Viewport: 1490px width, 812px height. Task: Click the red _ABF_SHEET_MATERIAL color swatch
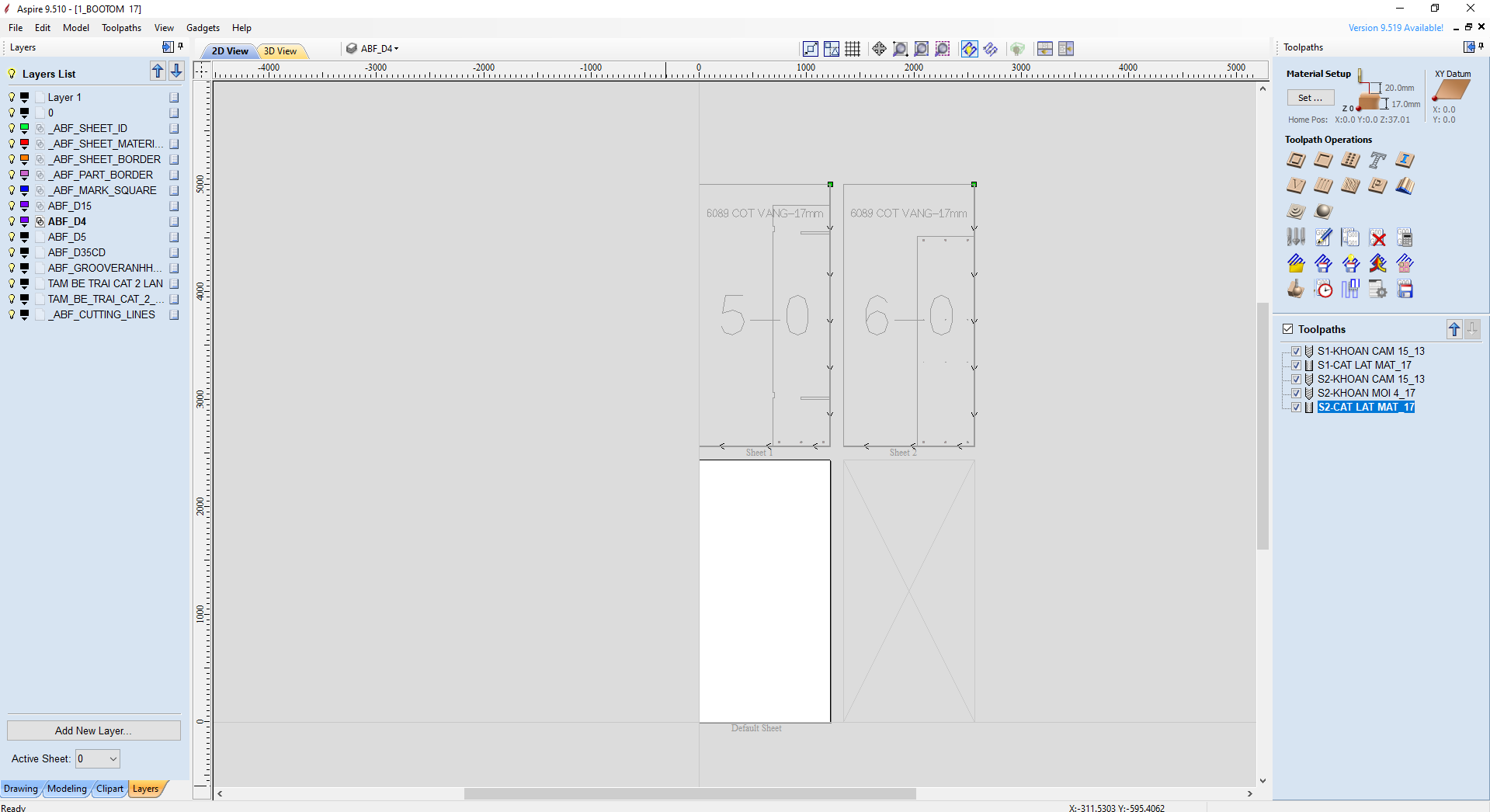[x=25, y=144]
